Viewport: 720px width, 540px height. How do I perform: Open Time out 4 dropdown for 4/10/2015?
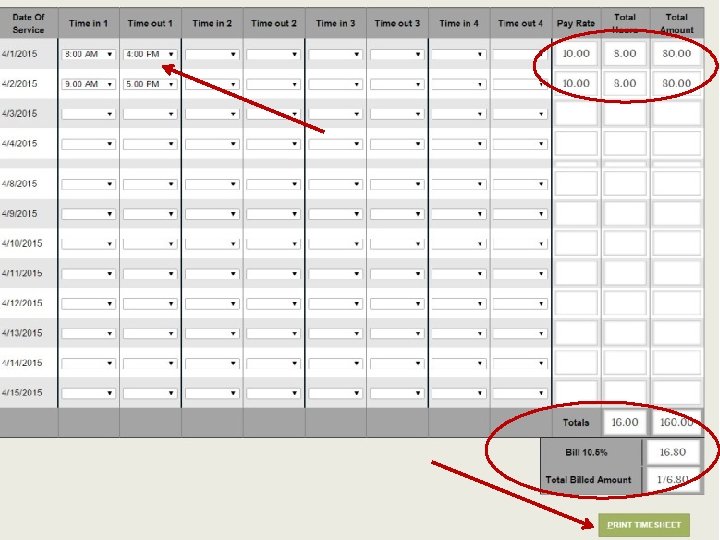click(520, 244)
